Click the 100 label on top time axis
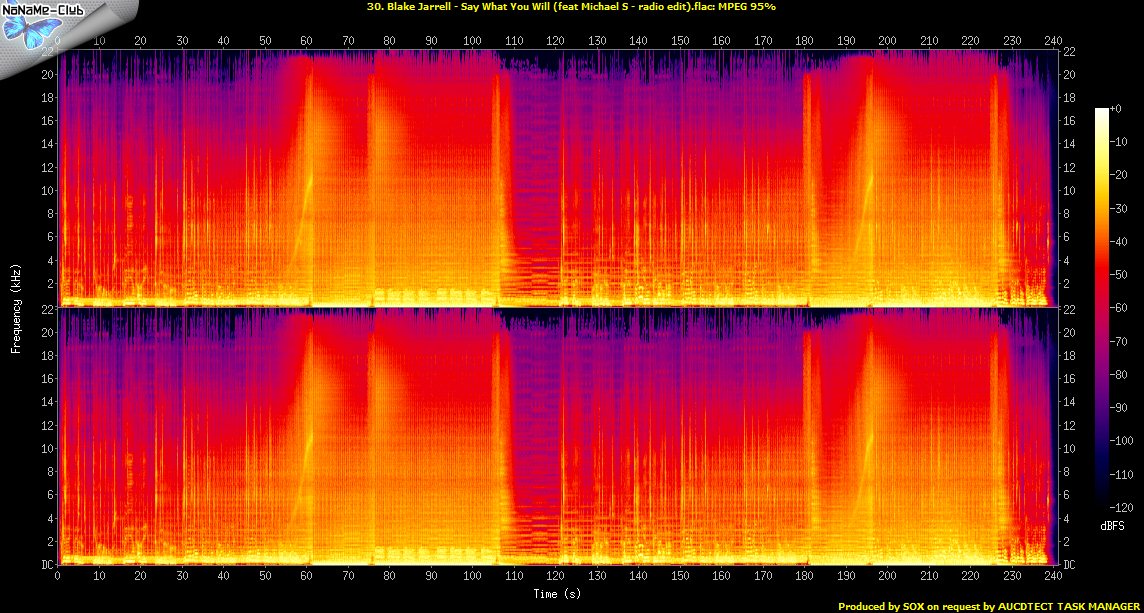Viewport: 1144px width, 613px height. point(471,41)
